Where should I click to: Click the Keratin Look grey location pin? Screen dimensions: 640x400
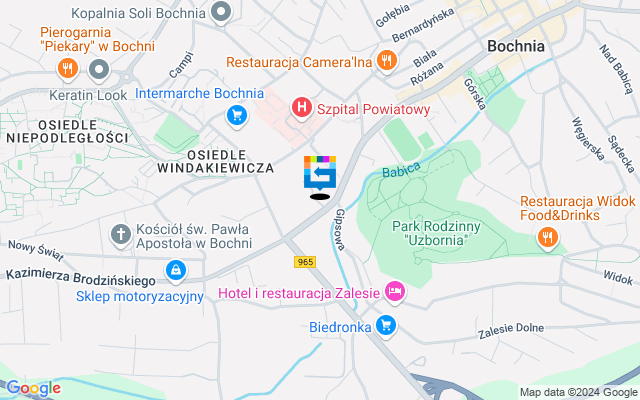[99, 69]
